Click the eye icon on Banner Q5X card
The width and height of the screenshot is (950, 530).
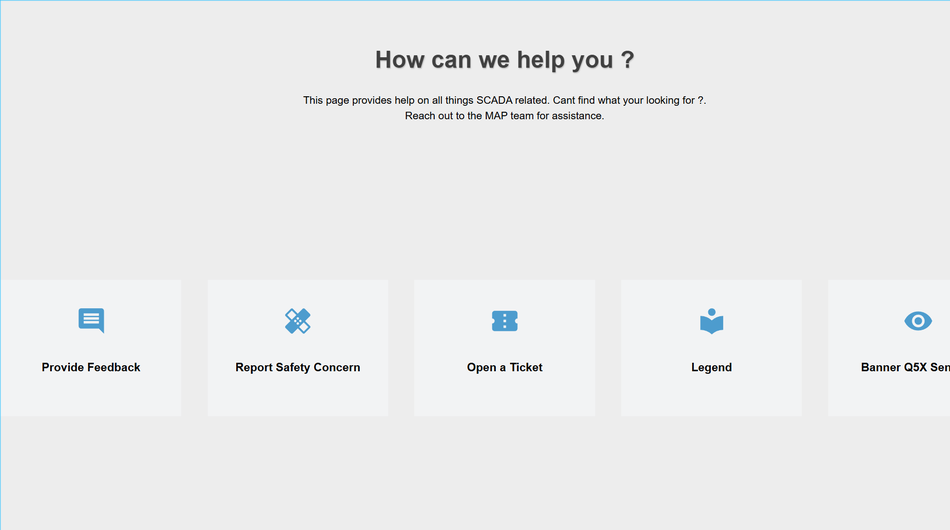click(918, 321)
